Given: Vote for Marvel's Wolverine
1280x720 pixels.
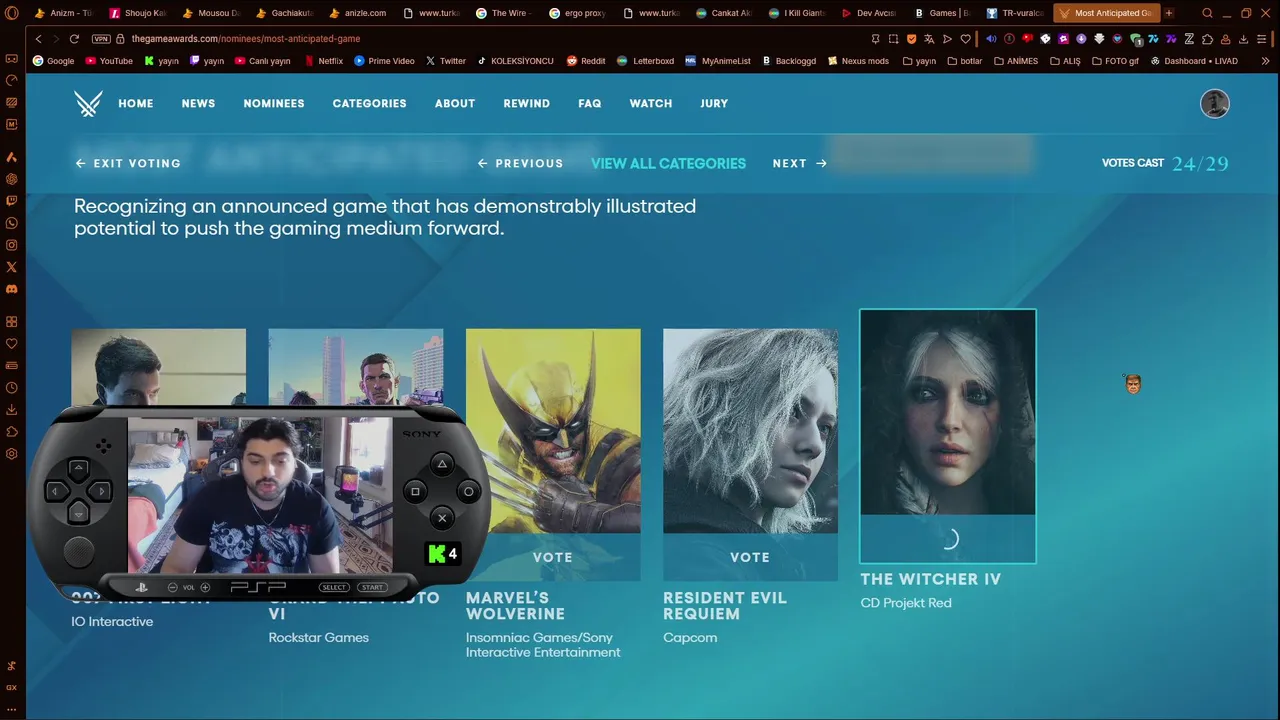Looking at the screenshot, I should [x=553, y=557].
